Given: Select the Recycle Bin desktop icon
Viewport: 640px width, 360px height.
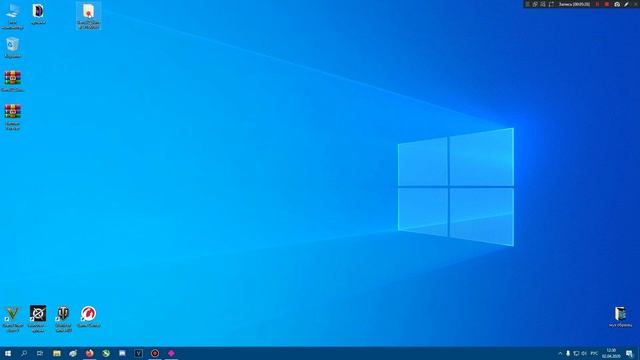Looking at the screenshot, I should point(13,48).
